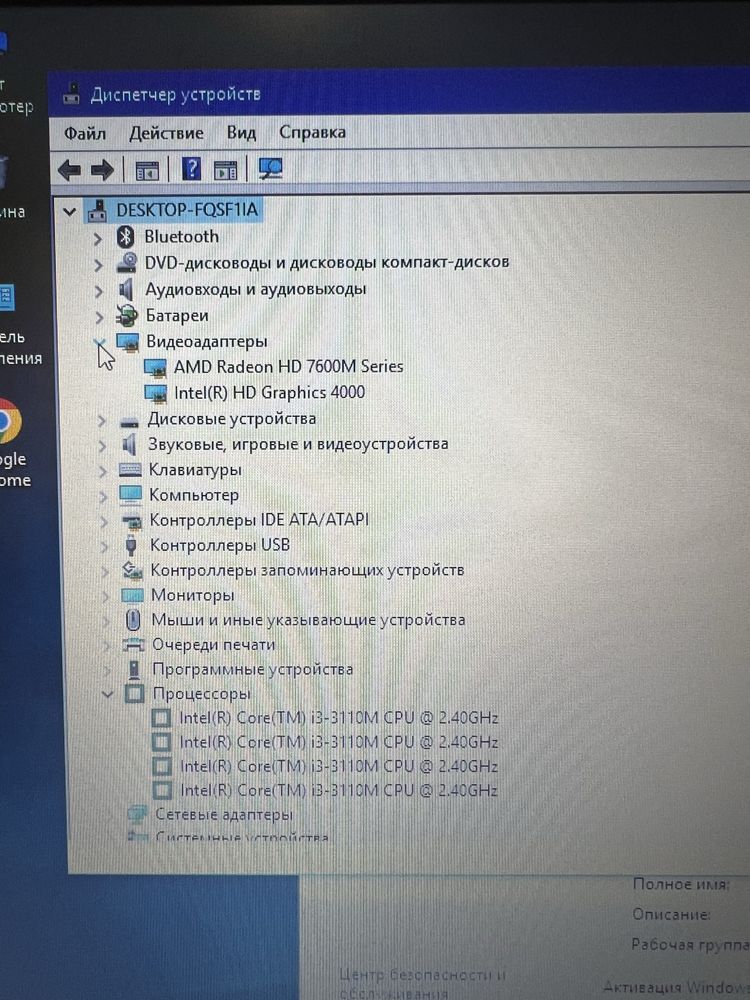Image resolution: width=750 pixels, height=1000 pixels.
Task: Collapse the Процессоры category
Action: (x=107, y=694)
